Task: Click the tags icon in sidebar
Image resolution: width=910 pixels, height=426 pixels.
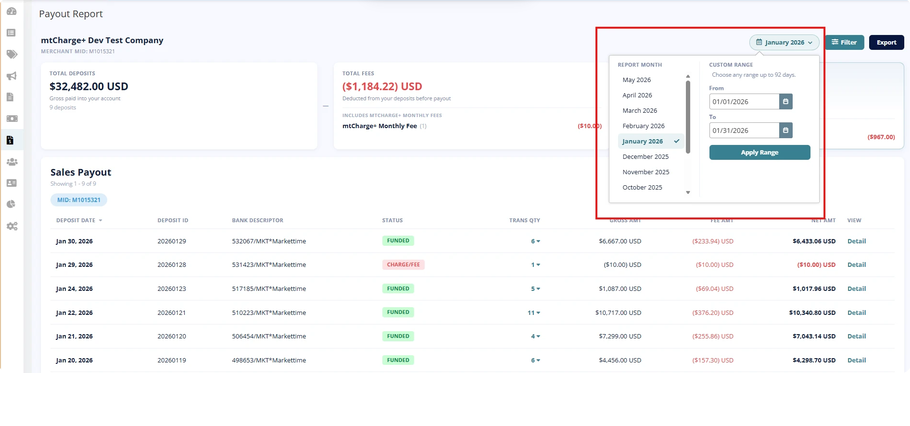Action: point(12,55)
